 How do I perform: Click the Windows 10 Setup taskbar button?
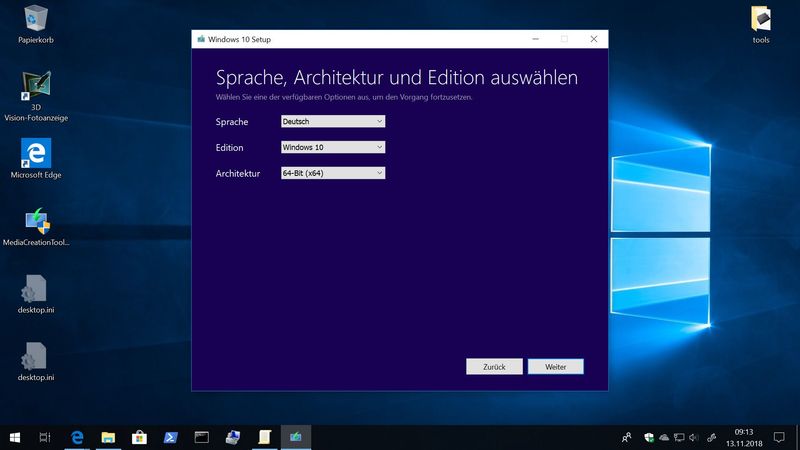[296, 437]
